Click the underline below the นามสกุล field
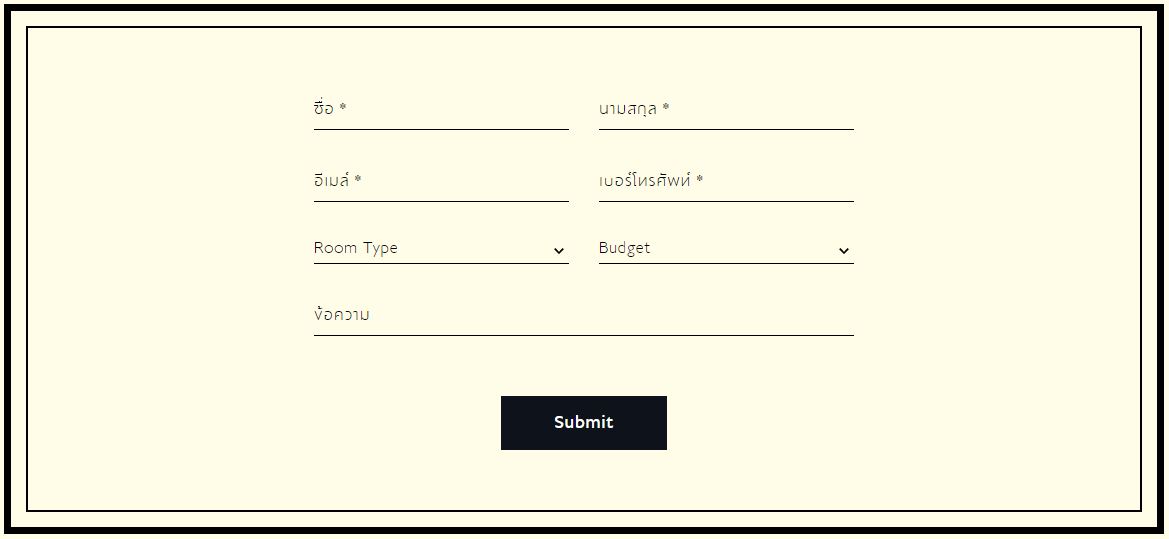 coord(726,129)
